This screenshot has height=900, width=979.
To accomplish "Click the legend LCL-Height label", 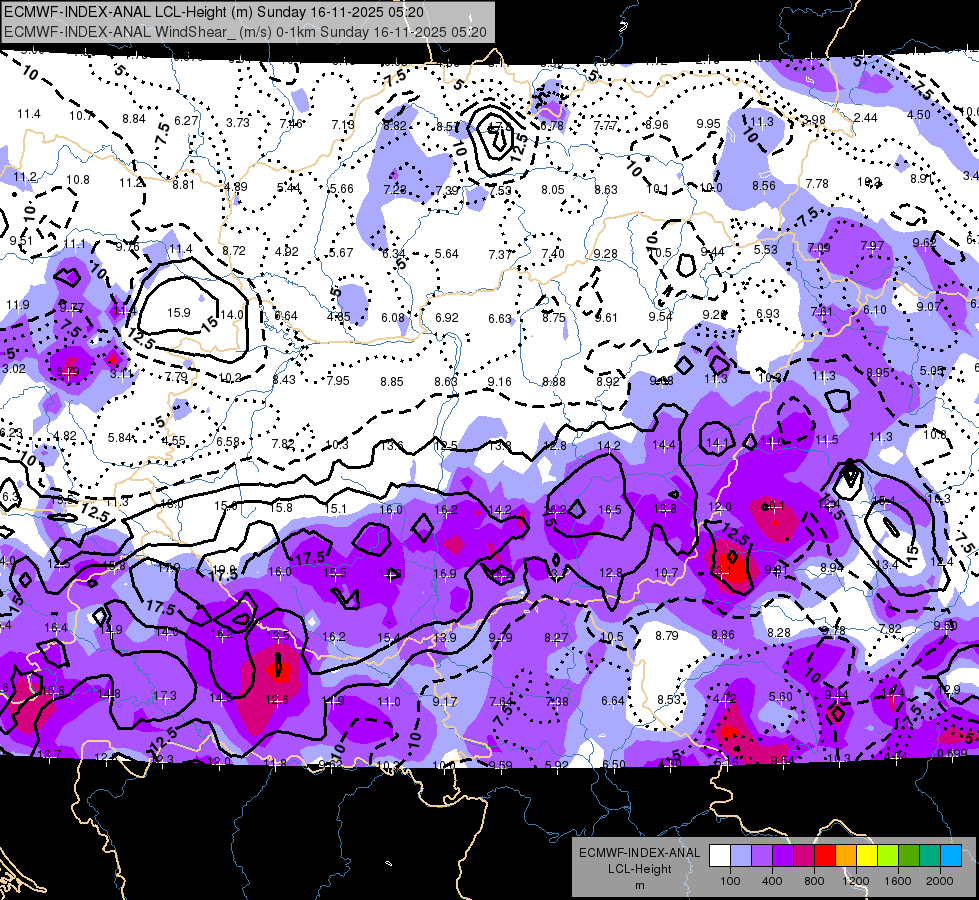I will pos(639,869).
